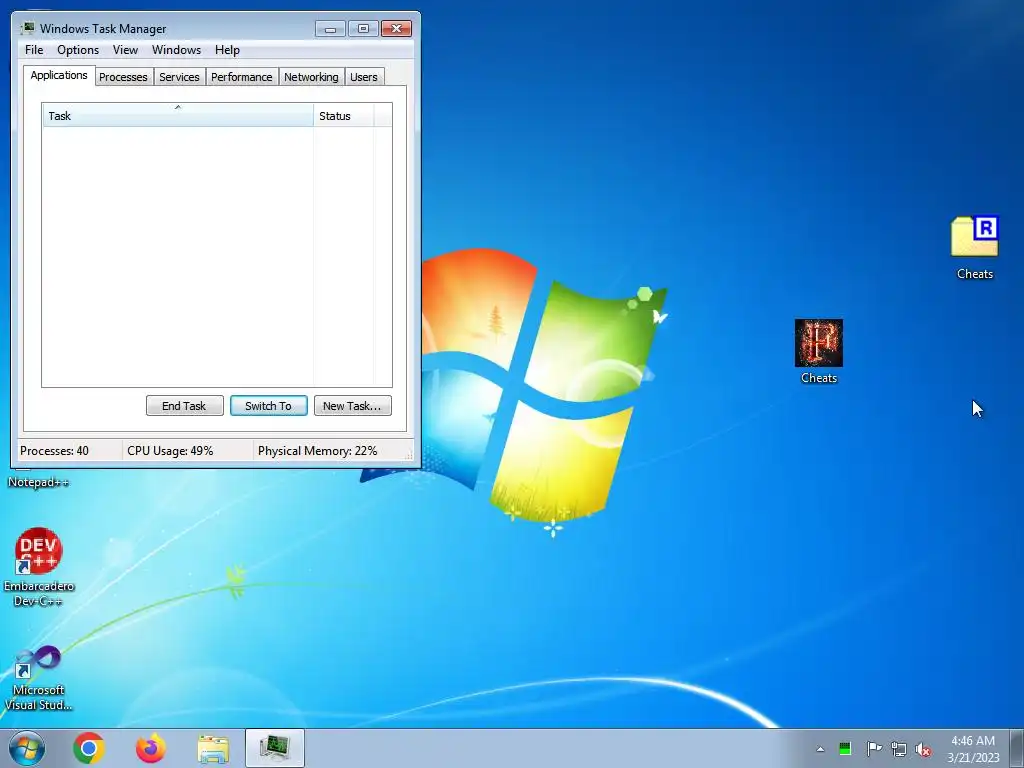
Task: Open the Performance tab
Action: 242,77
